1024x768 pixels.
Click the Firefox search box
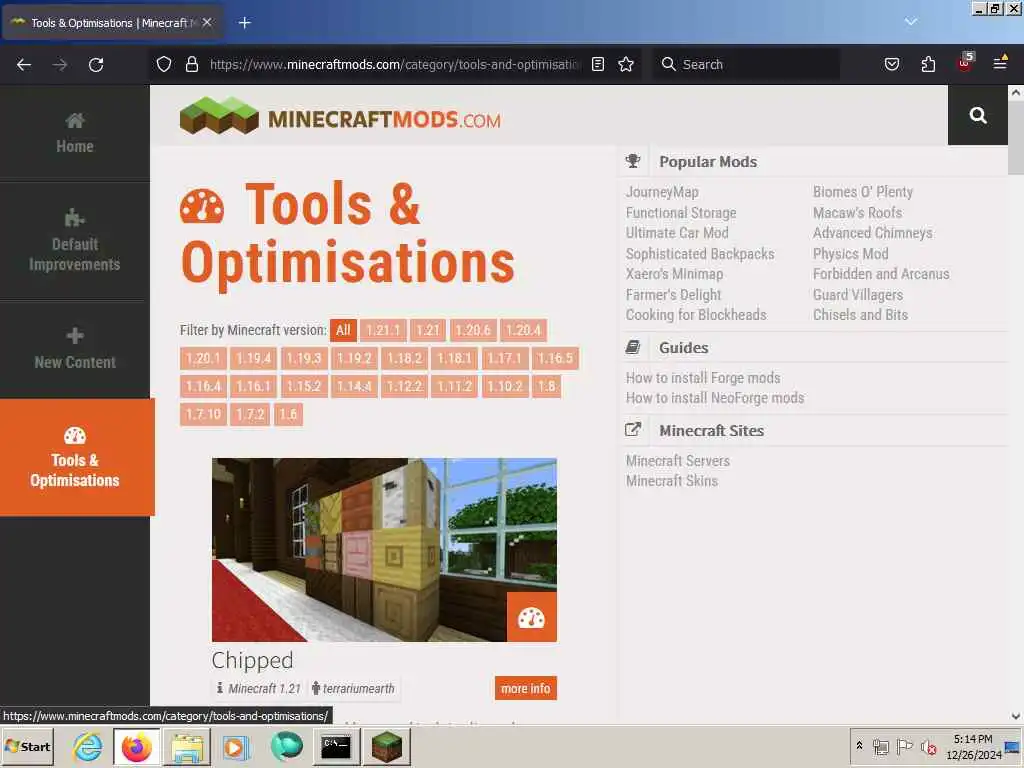pos(746,64)
